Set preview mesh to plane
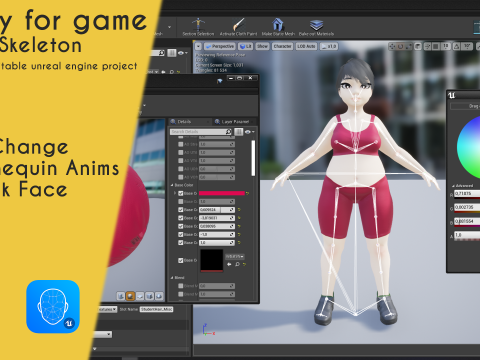Viewport: 480px width, 360px height. (140, 296)
